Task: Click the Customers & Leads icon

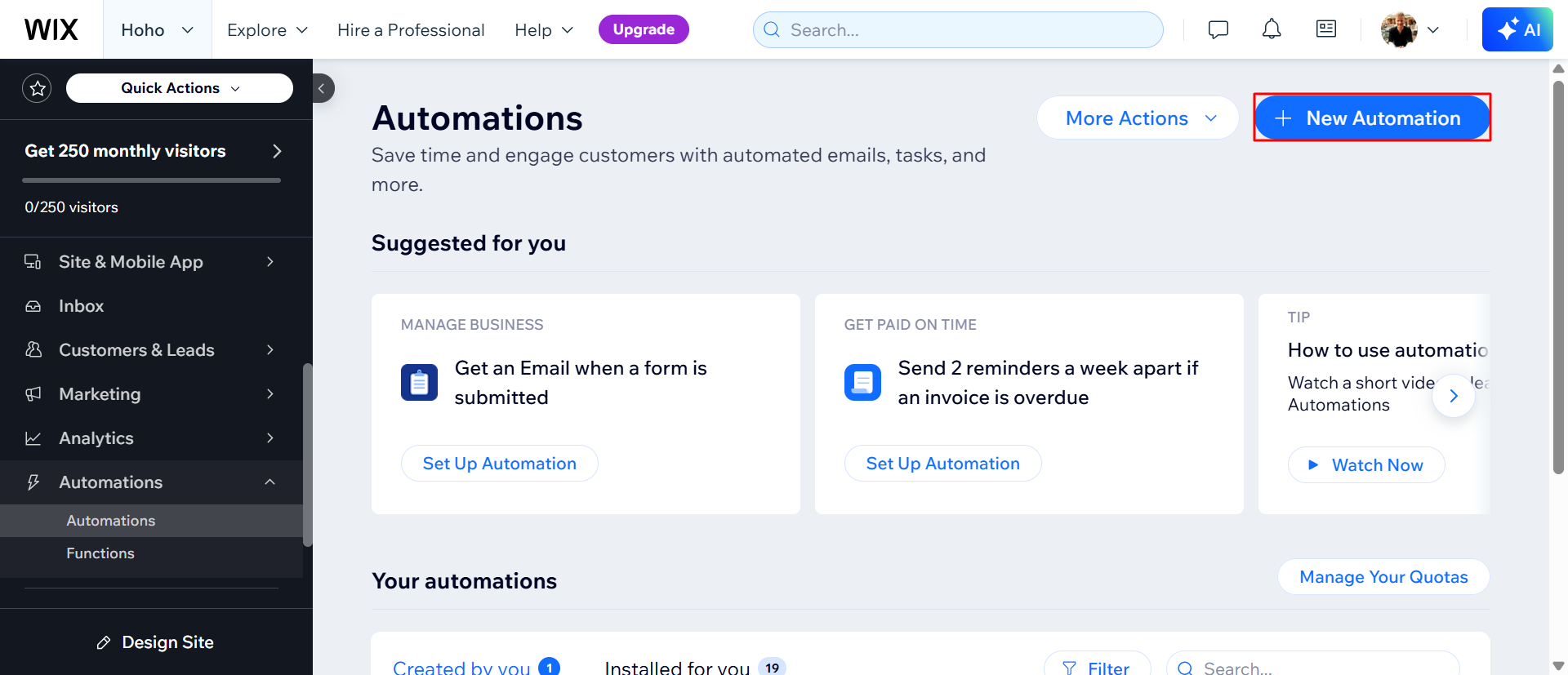Action: [x=33, y=349]
